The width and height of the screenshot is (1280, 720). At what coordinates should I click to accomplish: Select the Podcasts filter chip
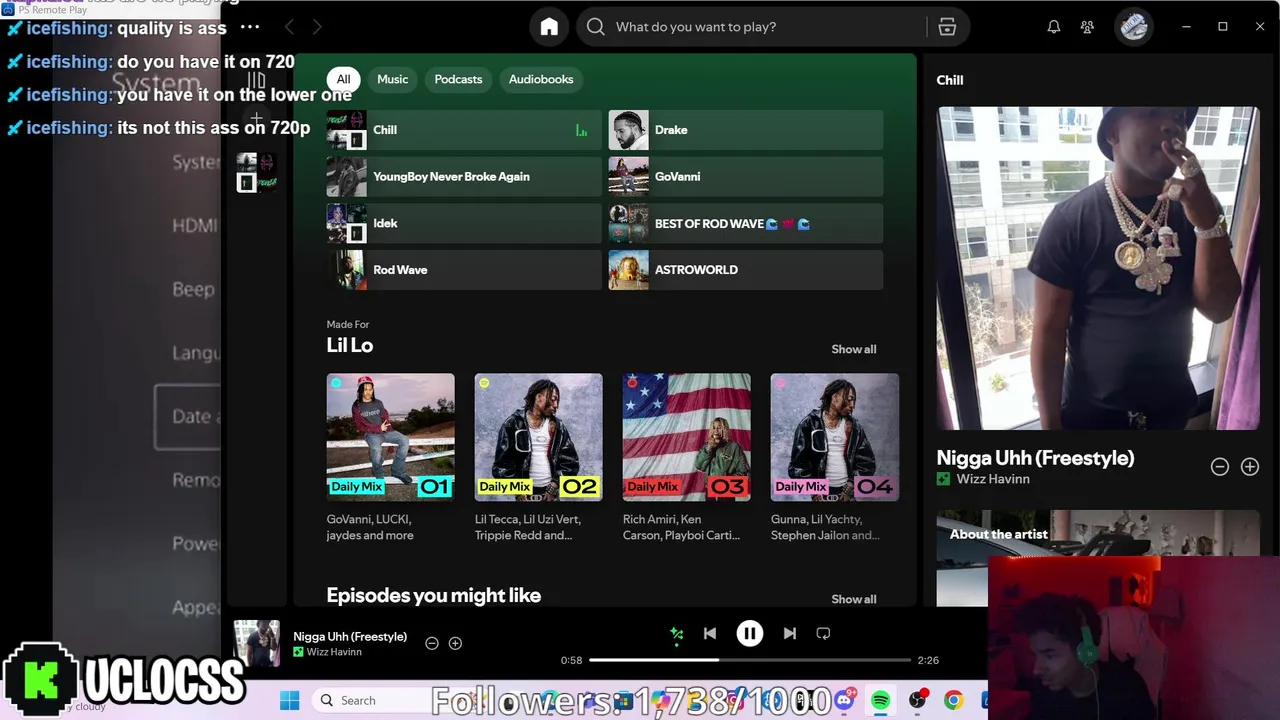458,79
